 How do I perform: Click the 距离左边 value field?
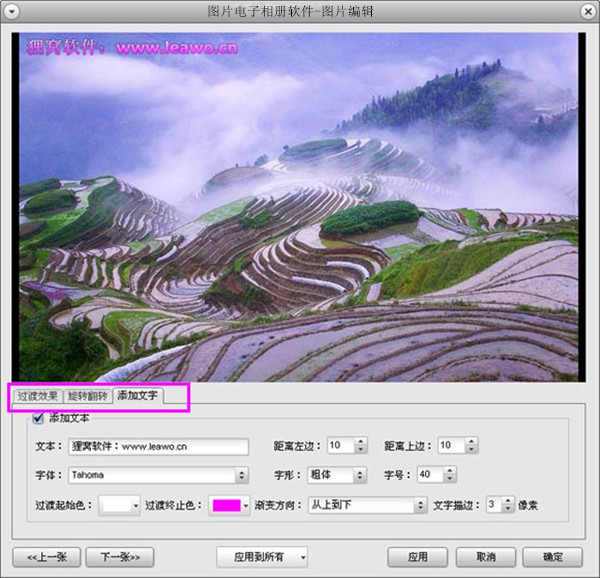(341, 445)
